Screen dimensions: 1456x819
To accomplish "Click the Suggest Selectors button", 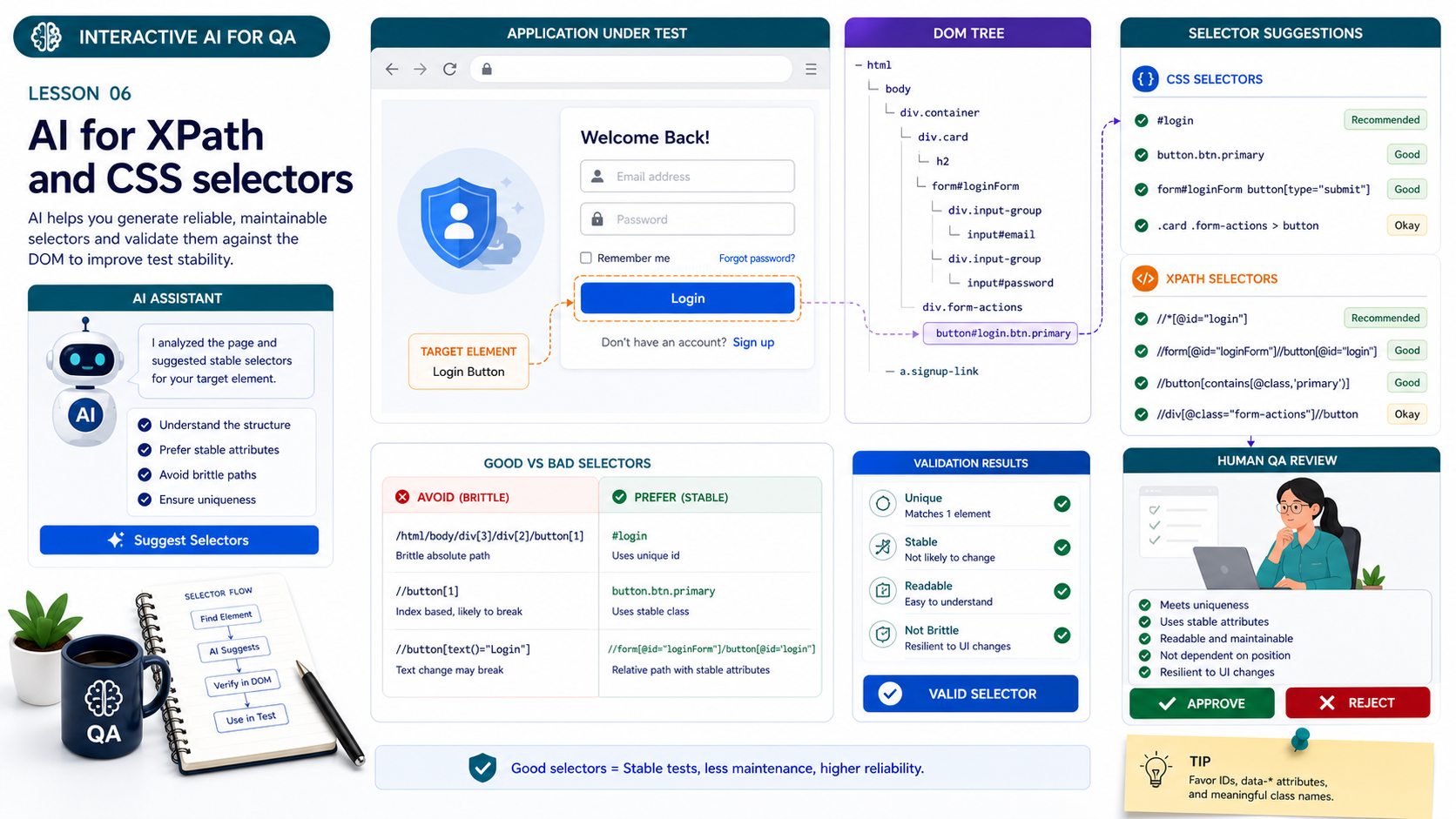I will pos(179,540).
